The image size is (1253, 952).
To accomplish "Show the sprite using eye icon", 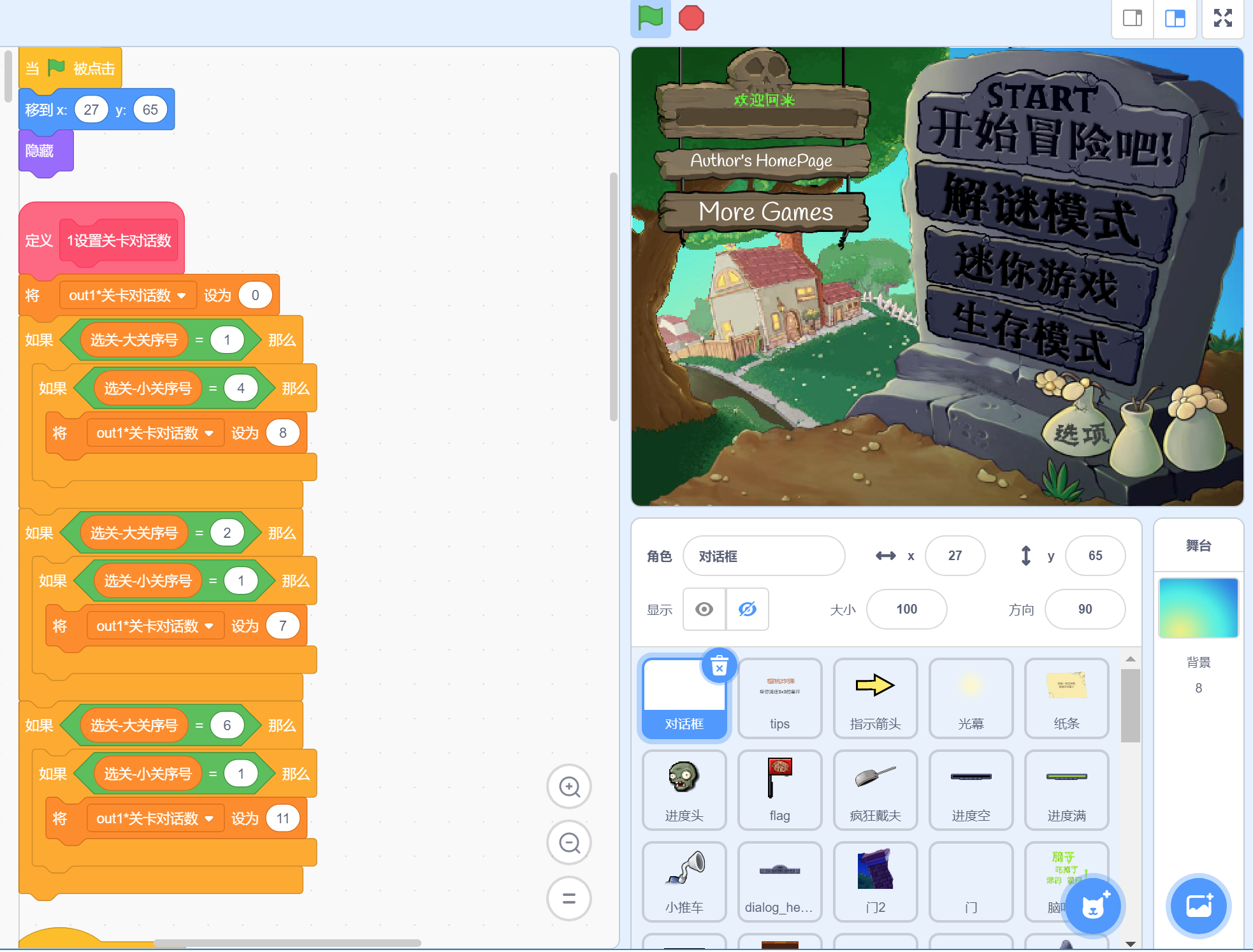I will tap(704, 610).
